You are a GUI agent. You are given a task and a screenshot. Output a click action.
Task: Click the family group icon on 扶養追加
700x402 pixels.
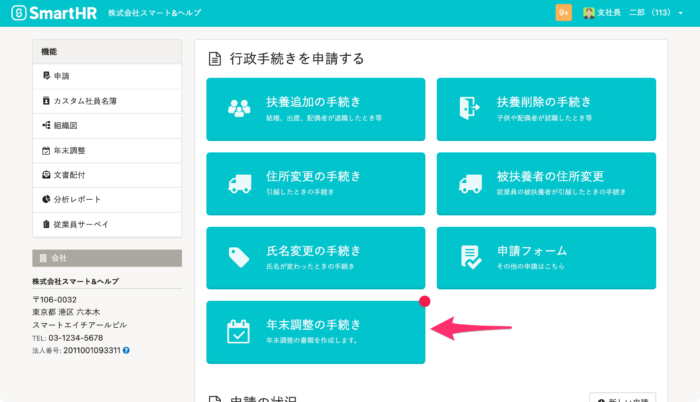(x=239, y=109)
